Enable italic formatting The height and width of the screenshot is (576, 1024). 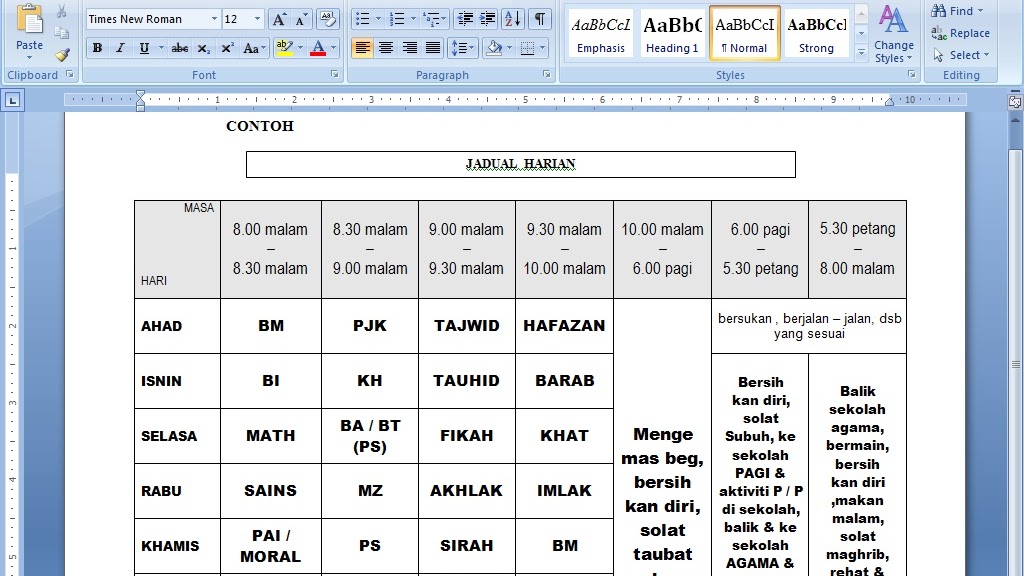(x=119, y=47)
